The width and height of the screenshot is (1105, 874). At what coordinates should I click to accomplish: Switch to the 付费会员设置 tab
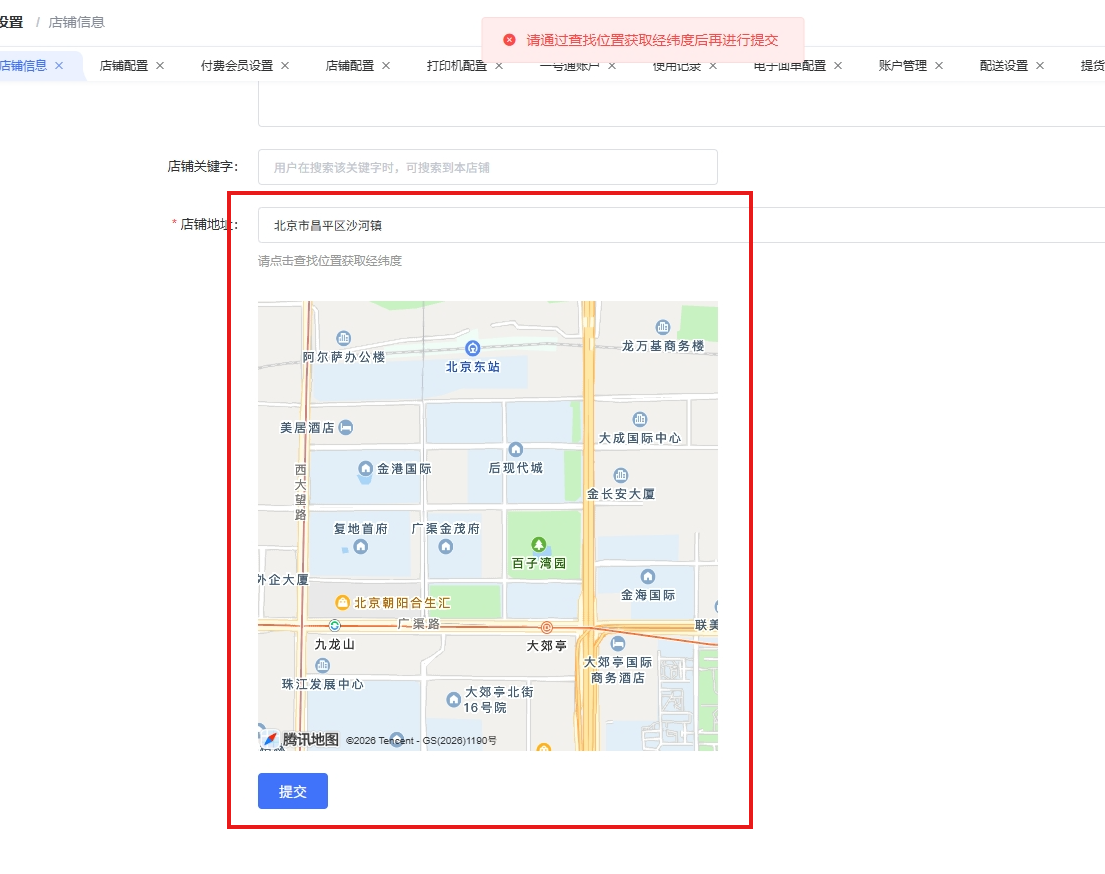237,66
